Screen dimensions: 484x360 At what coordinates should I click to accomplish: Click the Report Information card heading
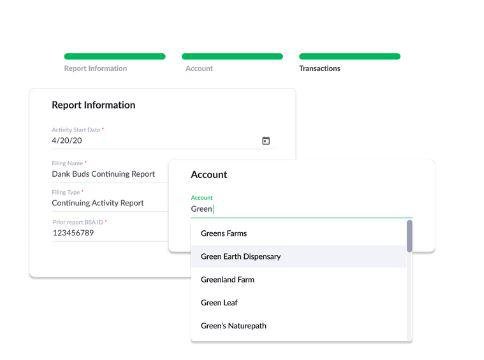tap(93, 105)
